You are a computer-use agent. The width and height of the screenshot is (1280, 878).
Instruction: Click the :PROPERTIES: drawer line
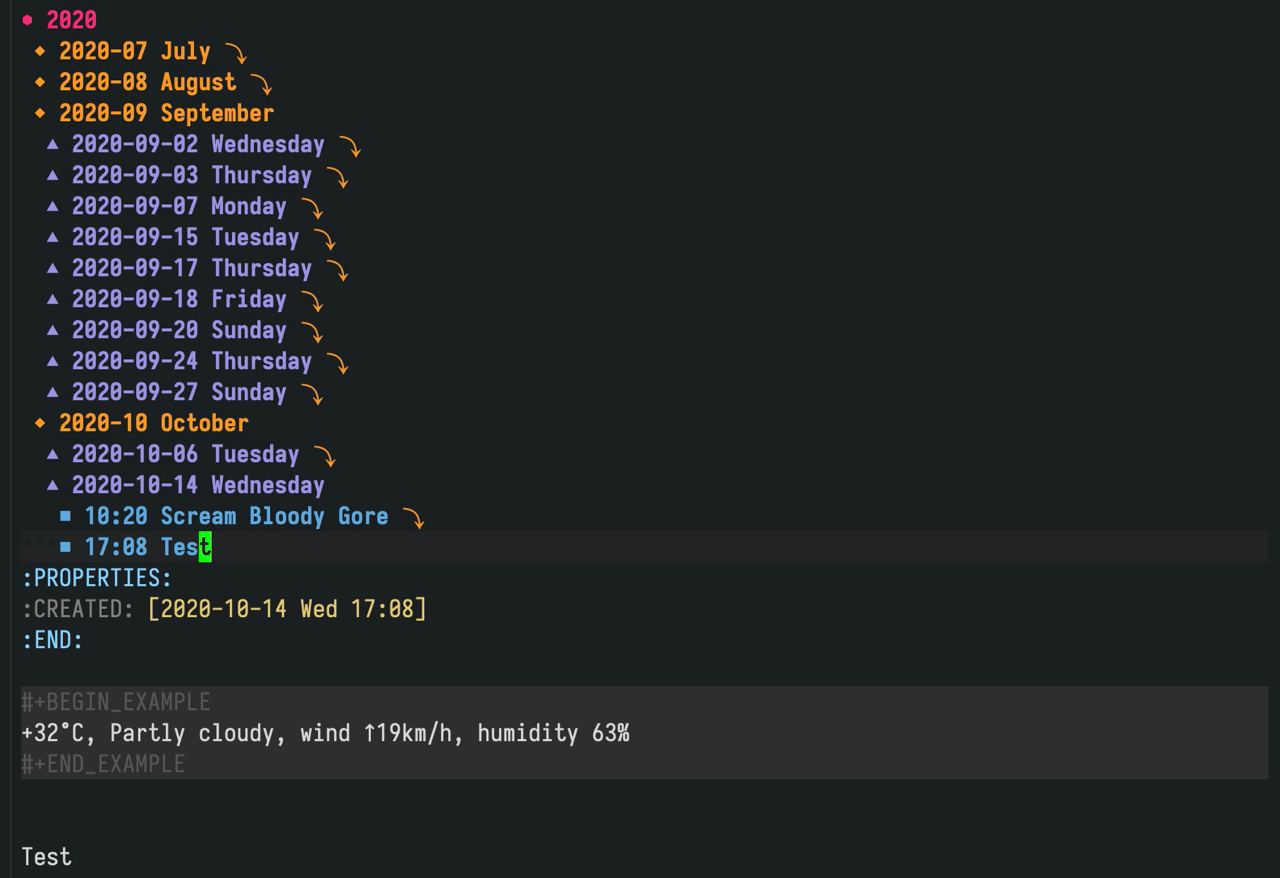[x=97, y=578]
